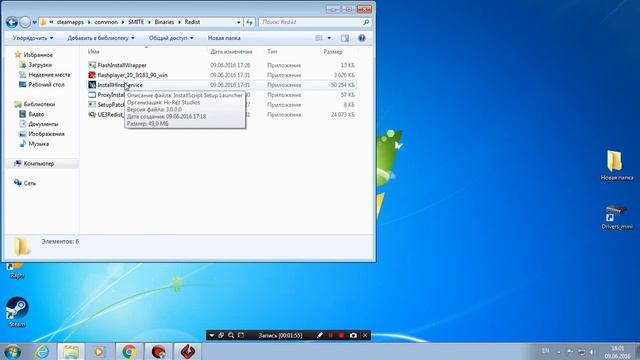Click the Новая папка desktop folder
Screen dimensions: 640x360
click(617, 165)
